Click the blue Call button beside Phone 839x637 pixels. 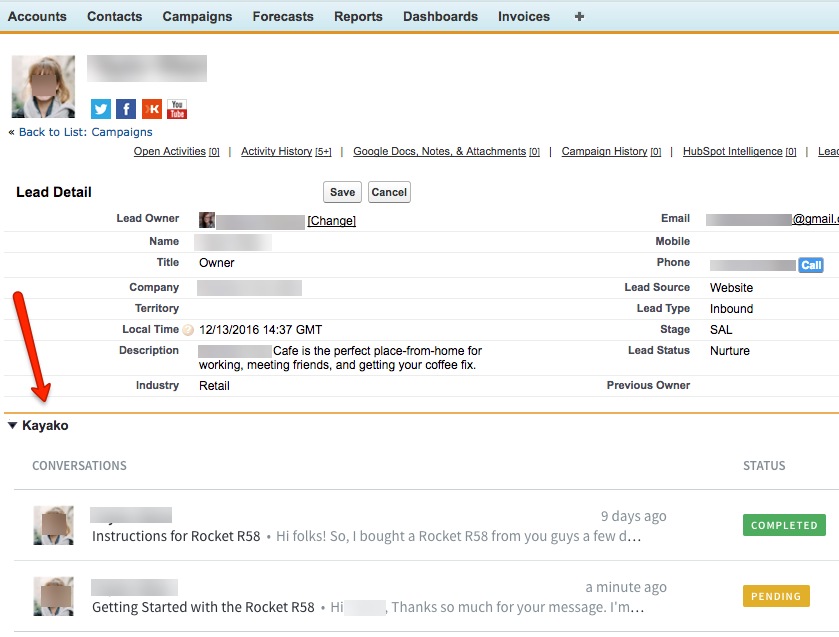(811, 265)
